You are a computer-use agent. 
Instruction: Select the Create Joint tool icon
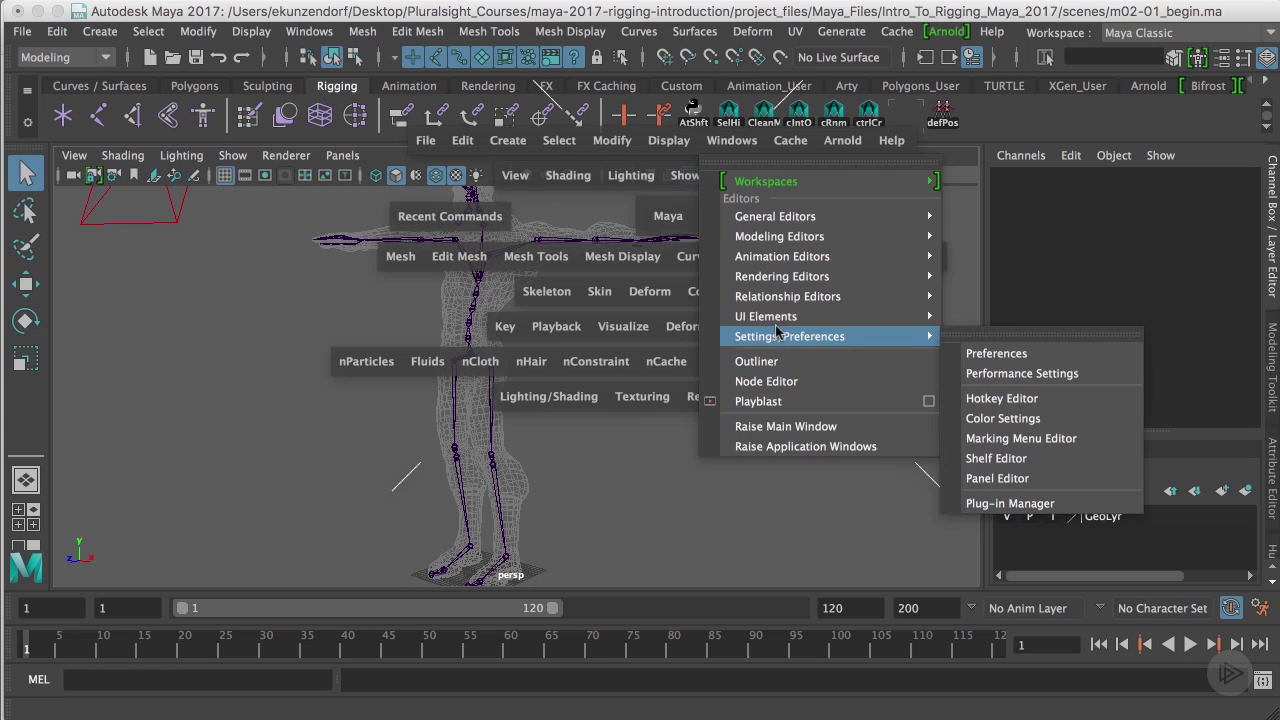[98, 116]
